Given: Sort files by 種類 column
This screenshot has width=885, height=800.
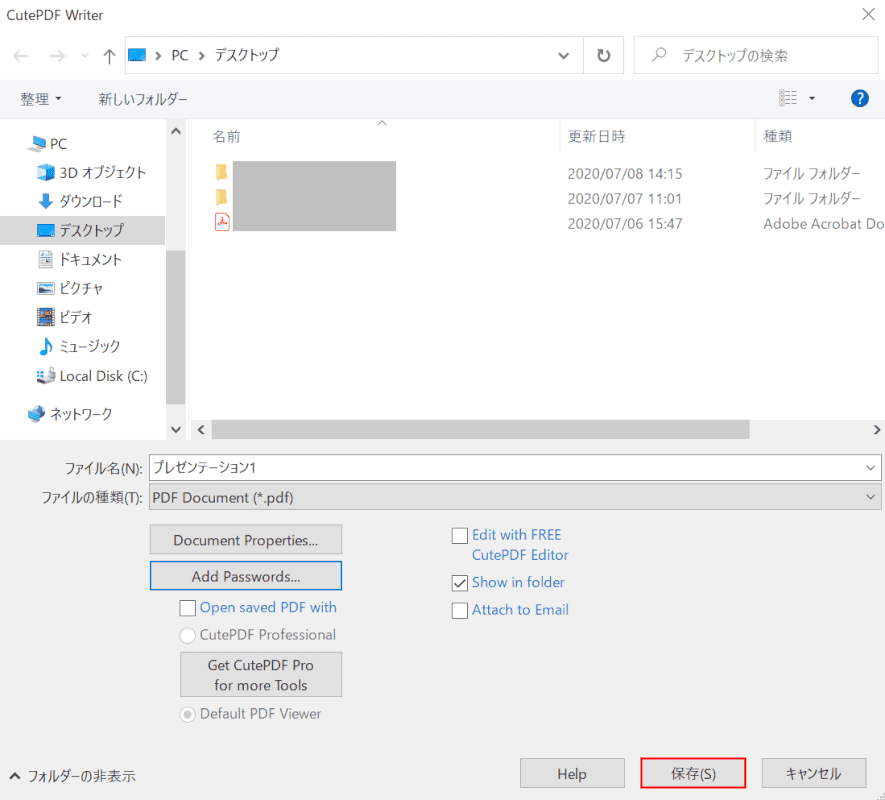Looking at the screenshot, I should 778,136.
